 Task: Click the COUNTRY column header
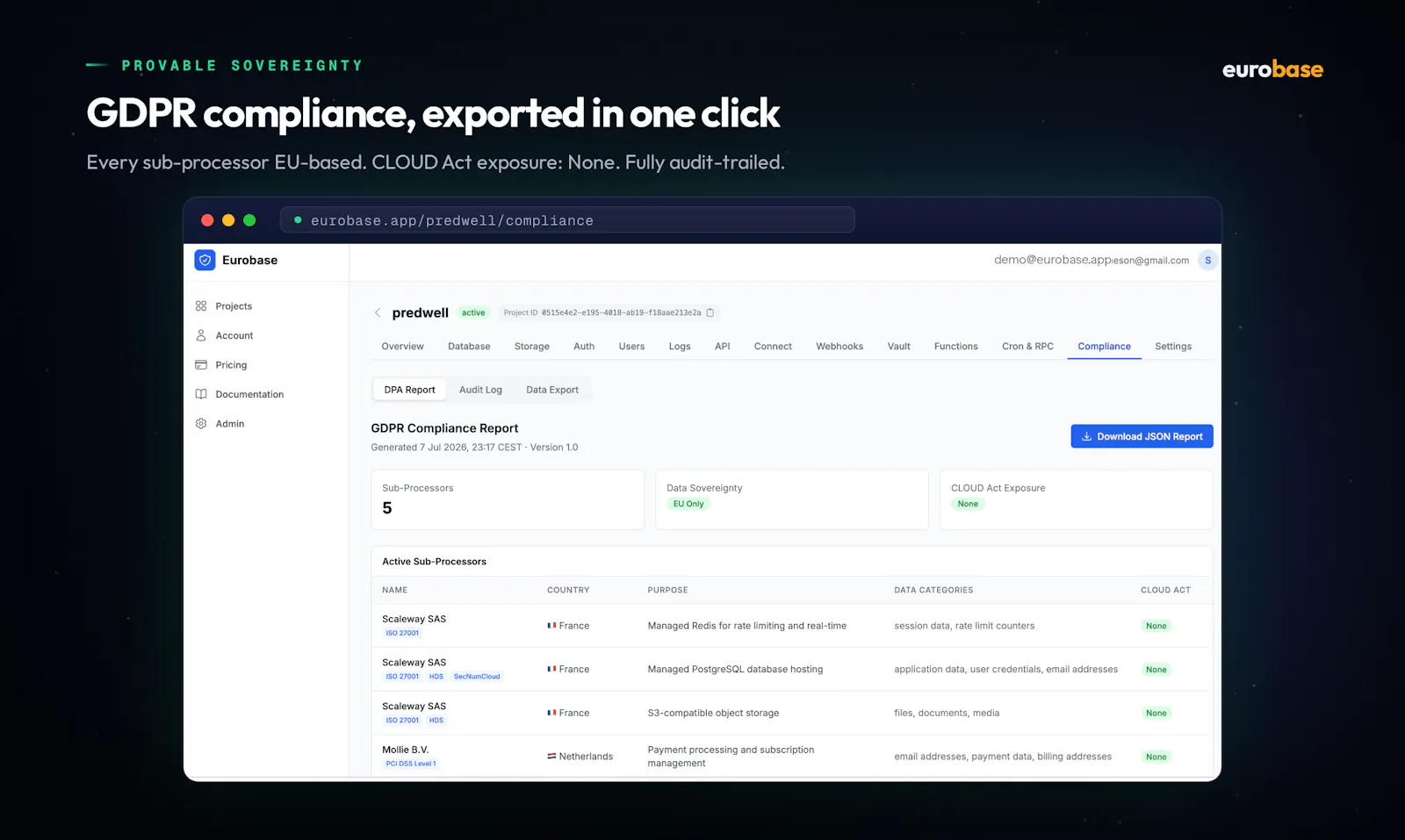568,590
